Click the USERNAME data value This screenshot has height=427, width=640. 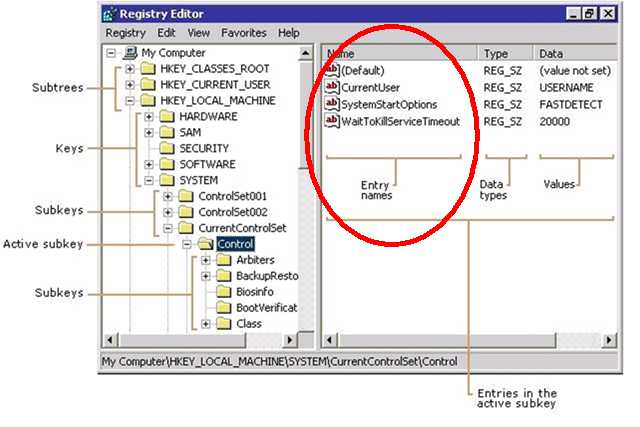[x=567, y=87]
